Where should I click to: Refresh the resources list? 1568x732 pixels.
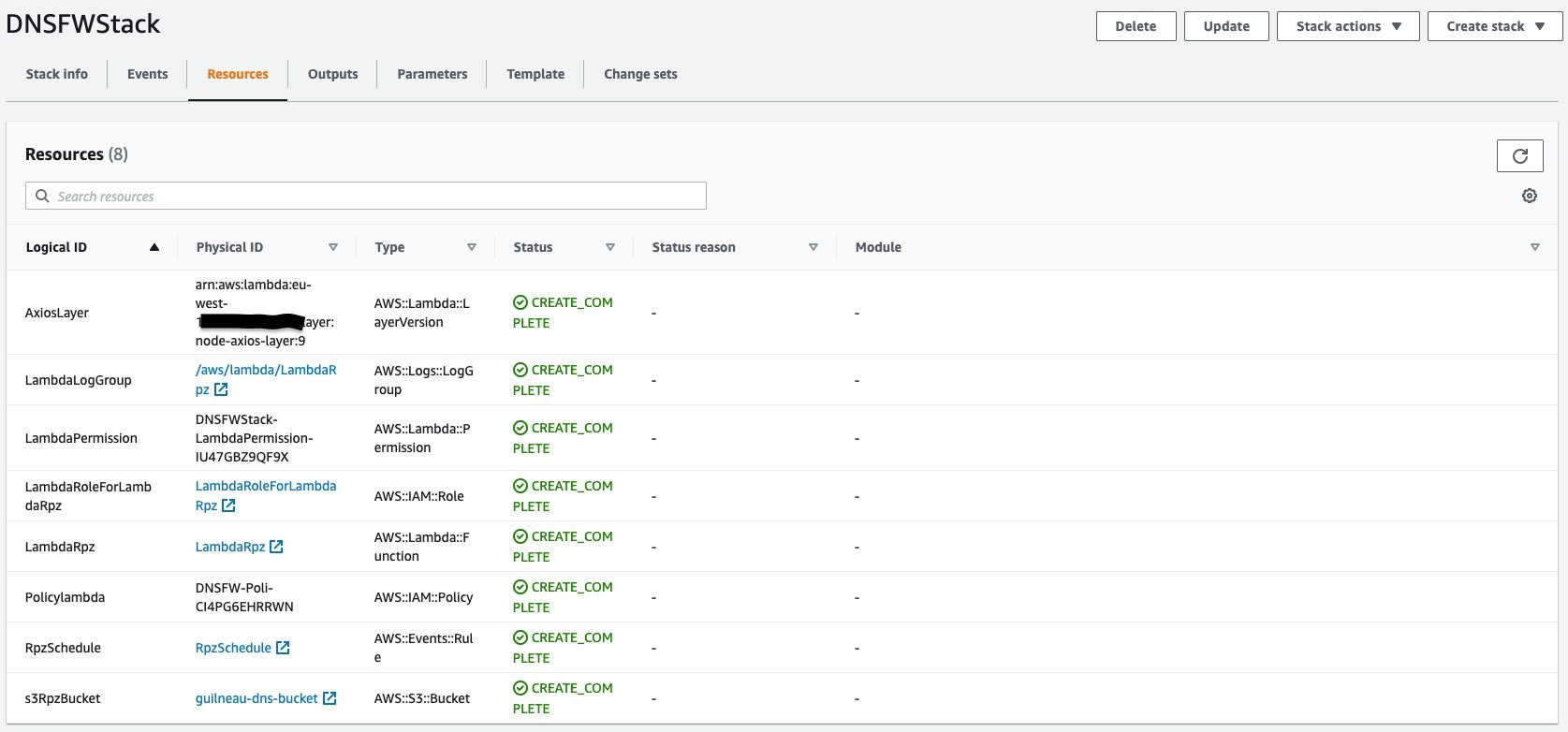point(1519,156)
